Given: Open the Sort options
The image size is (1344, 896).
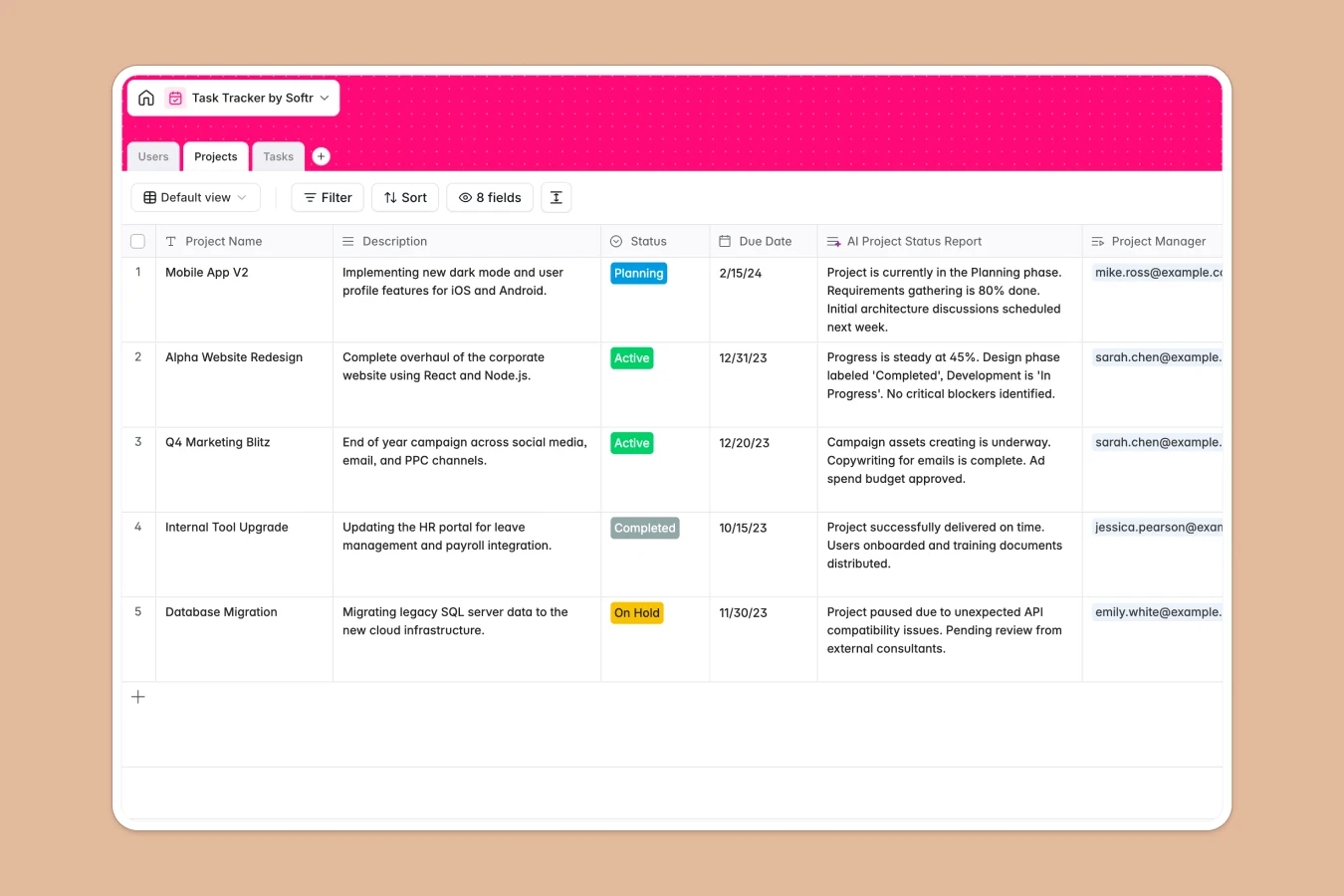Looking at the screenshot, I should click(x=404, y=197).
